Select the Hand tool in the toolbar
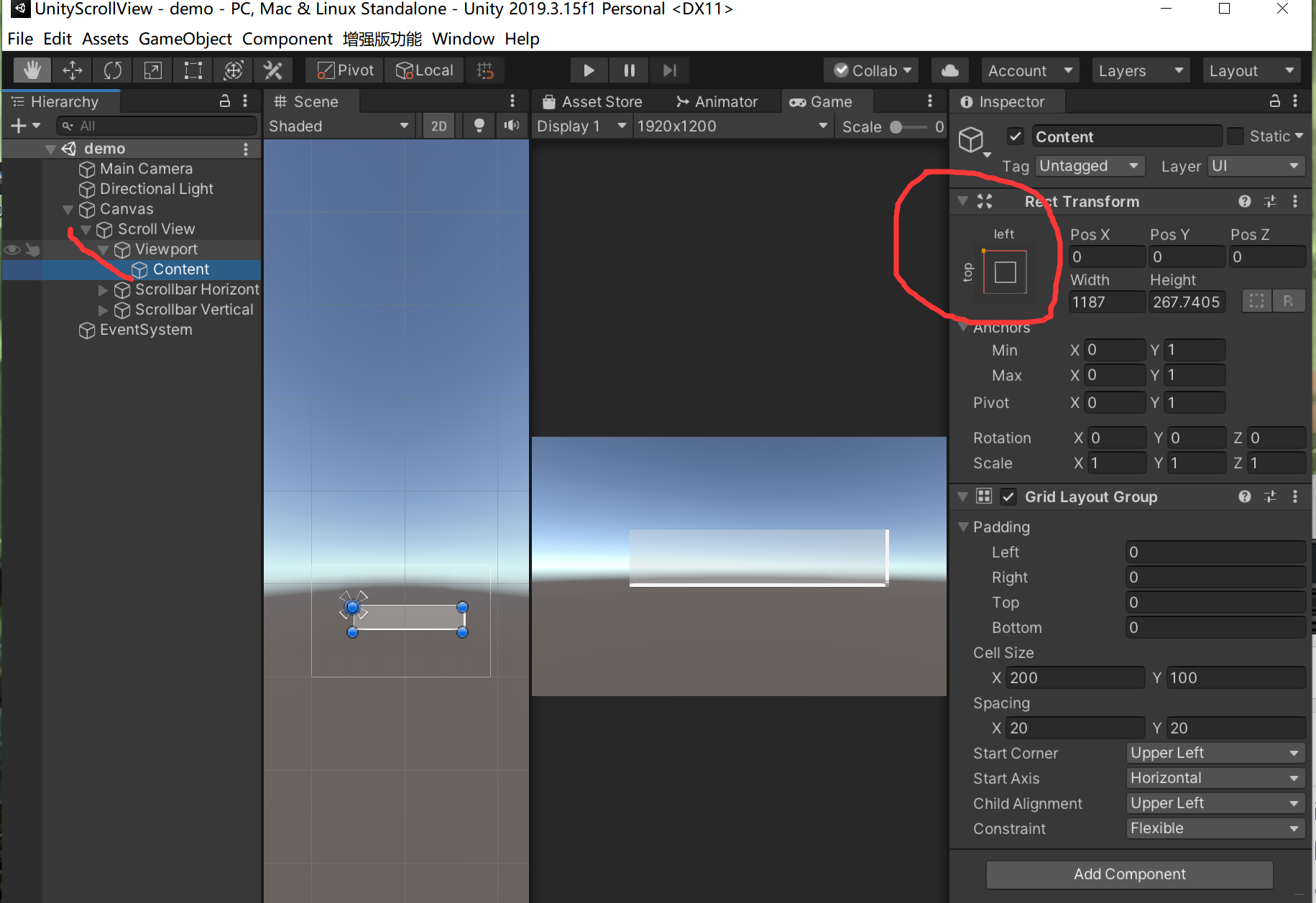1316x903 pixels. point(31,70)
